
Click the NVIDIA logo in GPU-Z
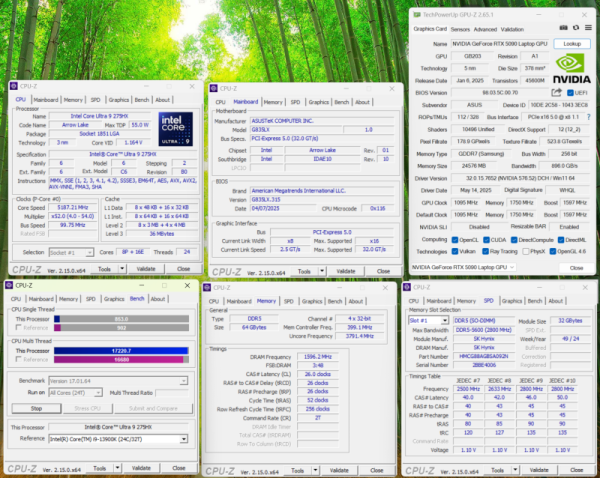(x=571, y=68)
